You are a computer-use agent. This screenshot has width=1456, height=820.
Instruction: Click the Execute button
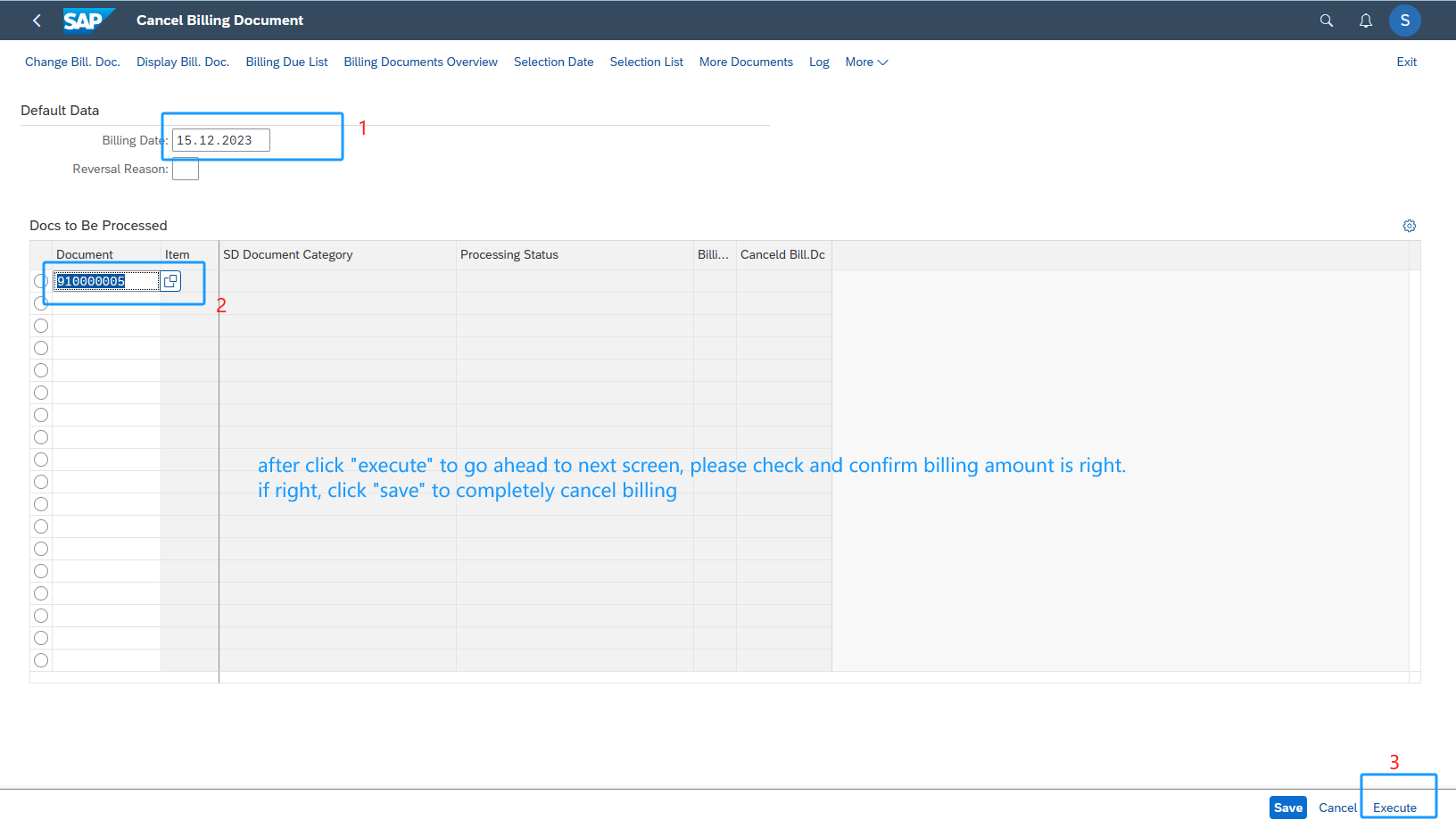[1394, 808]
